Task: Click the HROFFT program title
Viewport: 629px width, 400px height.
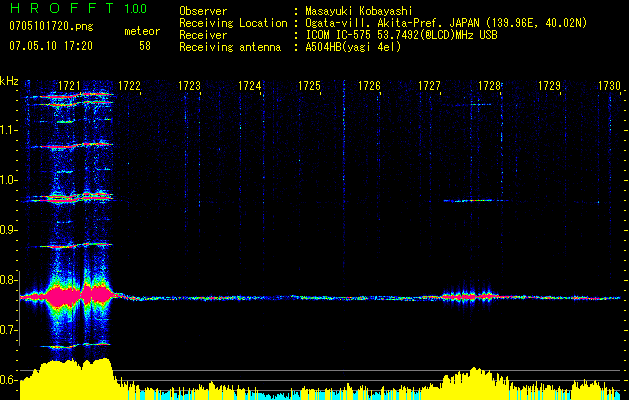Action: coord(62,8)
